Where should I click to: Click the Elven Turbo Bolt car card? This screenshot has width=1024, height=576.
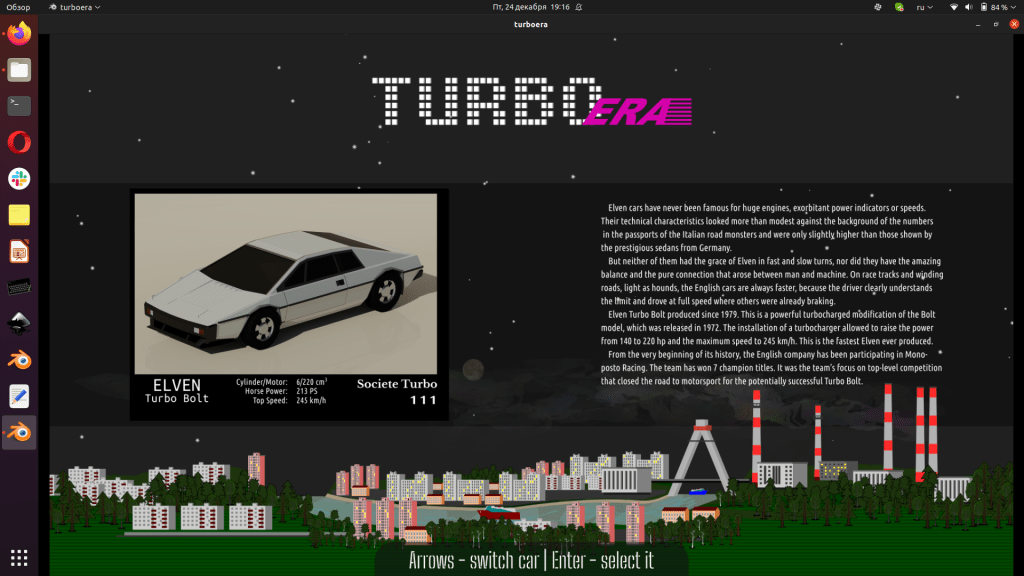click(289, 305)
